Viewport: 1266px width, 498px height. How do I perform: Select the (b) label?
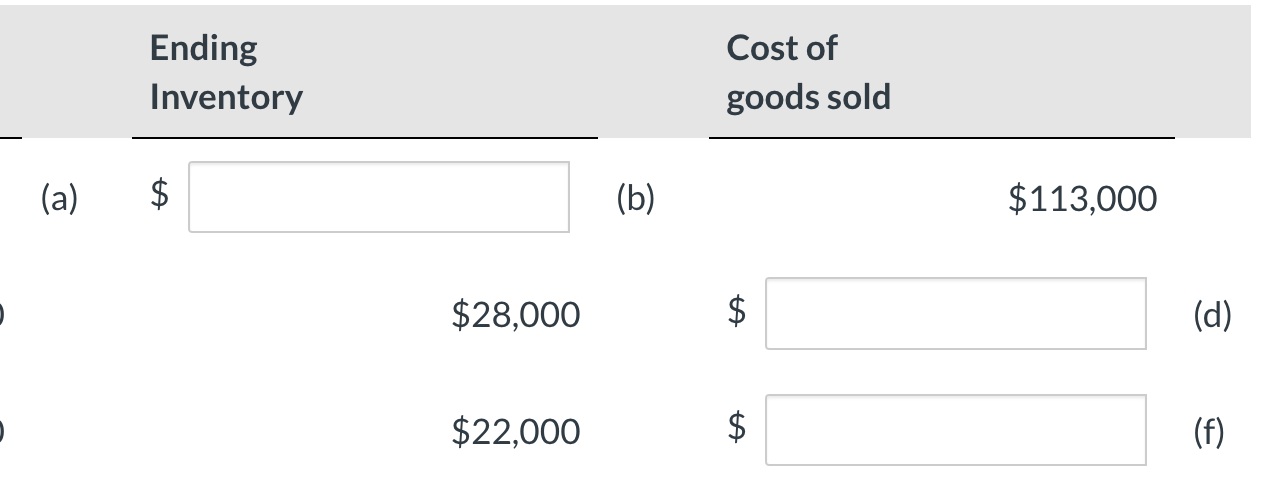pos(635,198)
